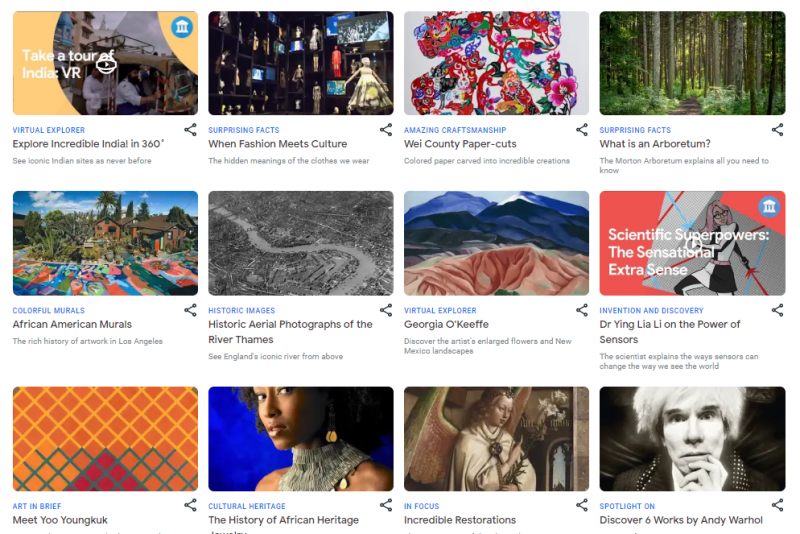Viewport: 800px width, 534px height.
Task: Play the Scientific Superpowers video
Action: coord(693,244)
